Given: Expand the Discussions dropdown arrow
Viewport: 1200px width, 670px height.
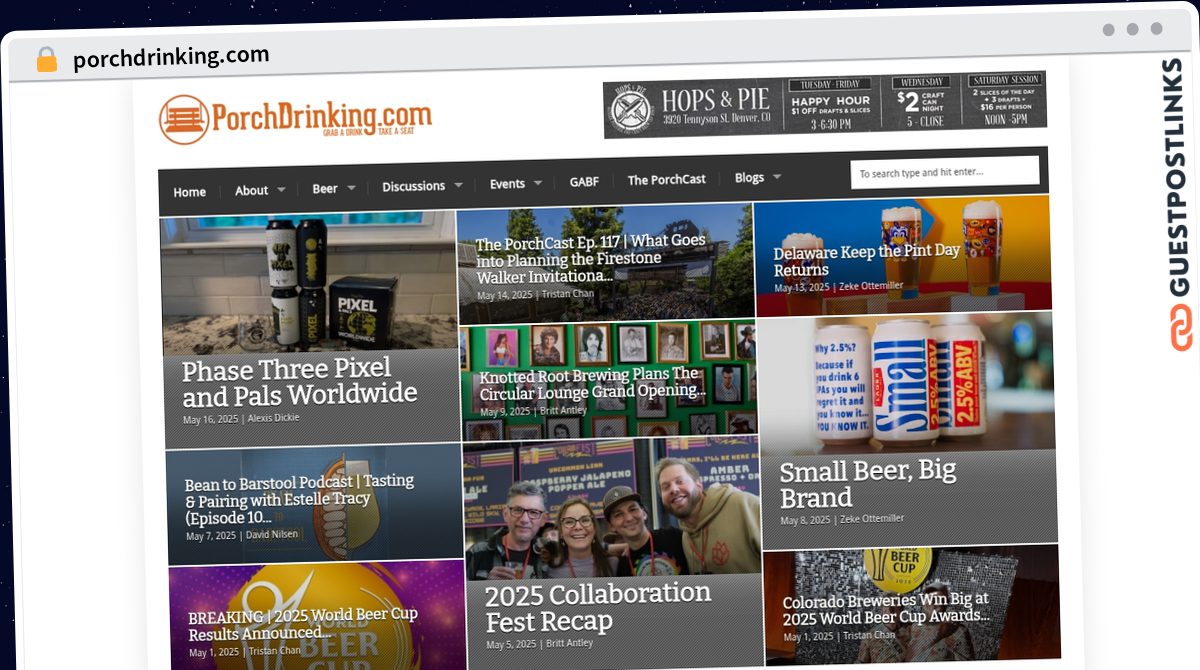Looking at the screenshot, I should pyautogui.click(x=458, y=185).
